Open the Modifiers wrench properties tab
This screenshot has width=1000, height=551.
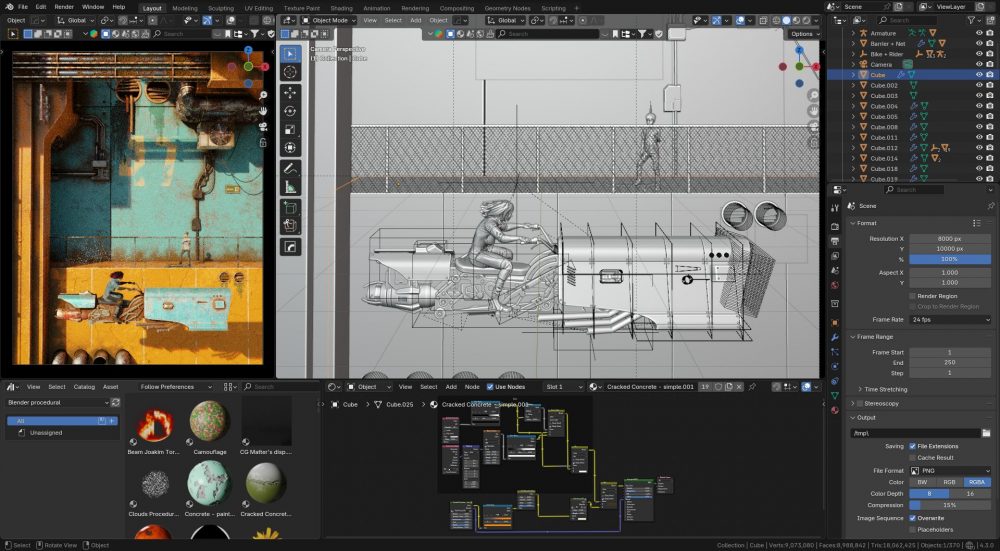click(x=835, y=337)
